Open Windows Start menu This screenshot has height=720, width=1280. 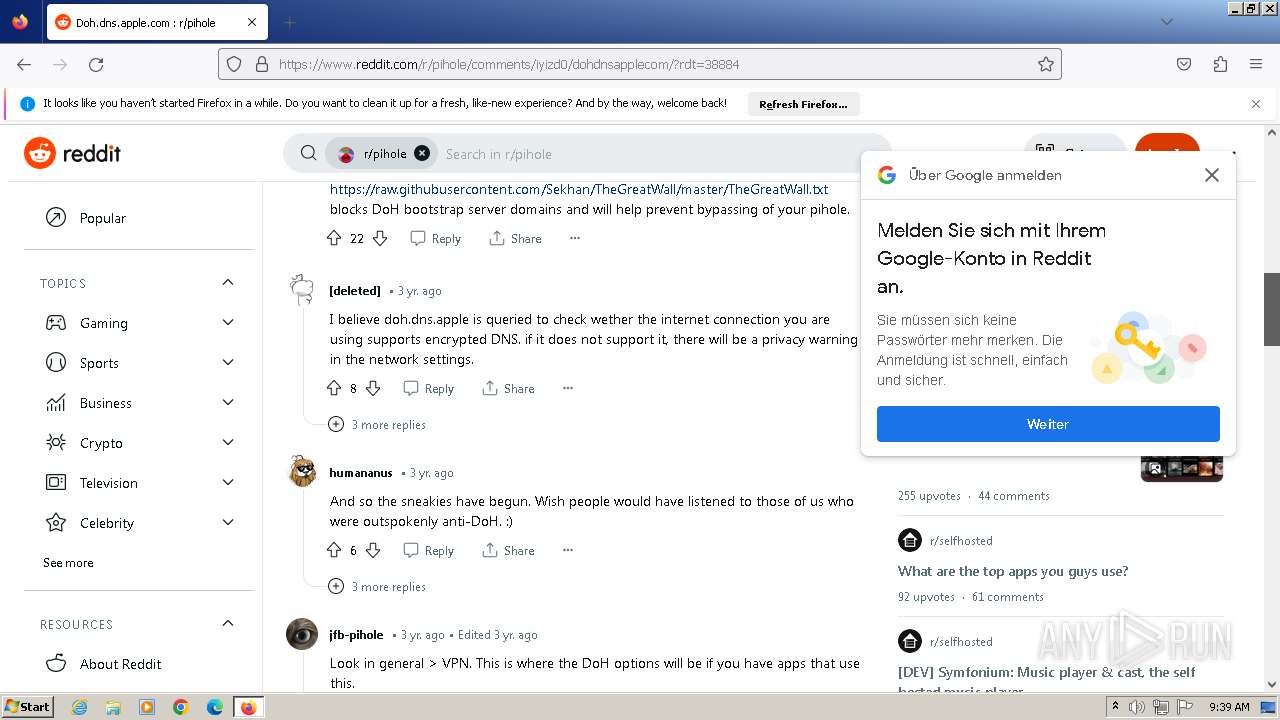pos(27,707)
